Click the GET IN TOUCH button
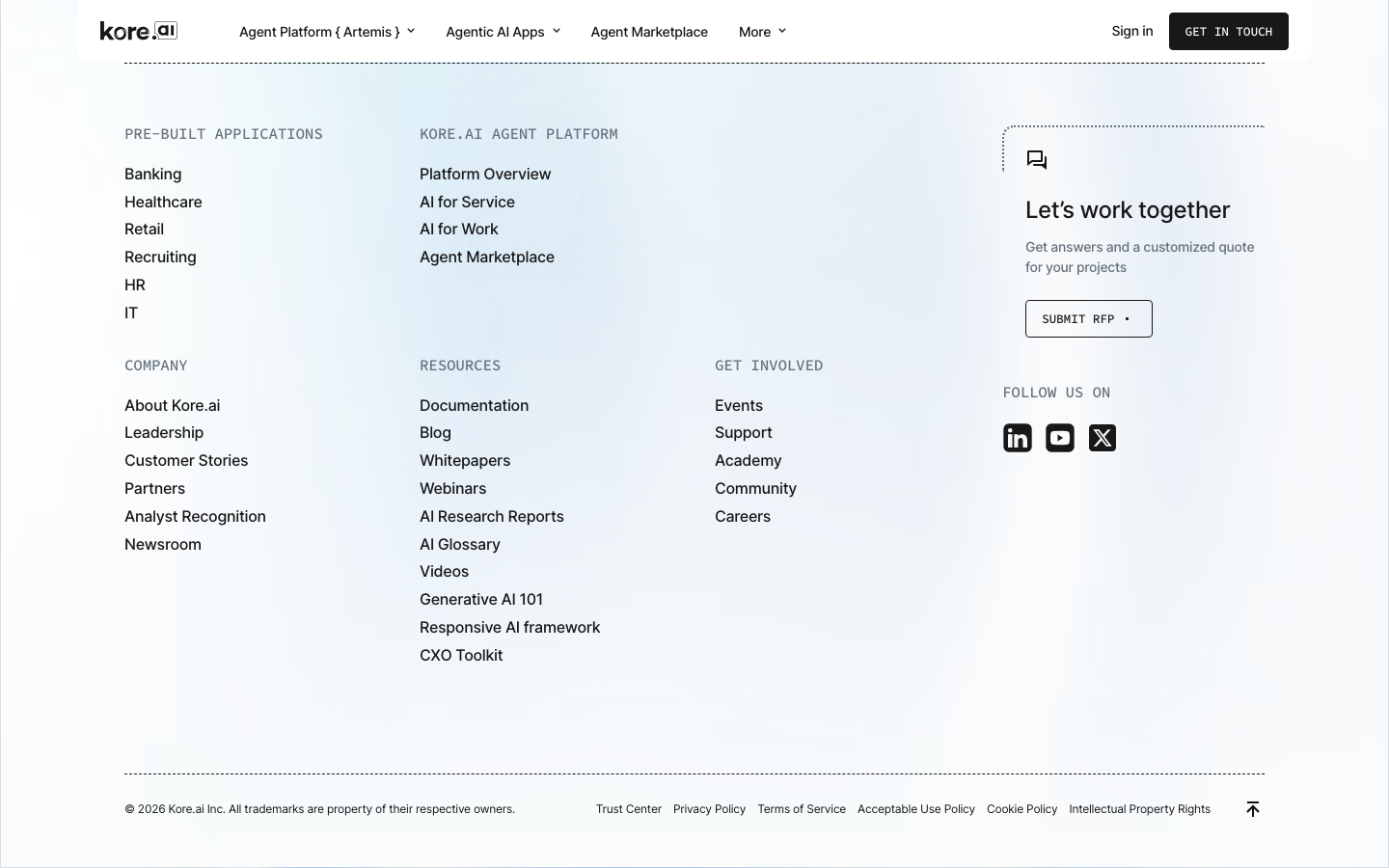Image resolution: width=1389 pixels, height=868 pixels. click(1229, 31)
